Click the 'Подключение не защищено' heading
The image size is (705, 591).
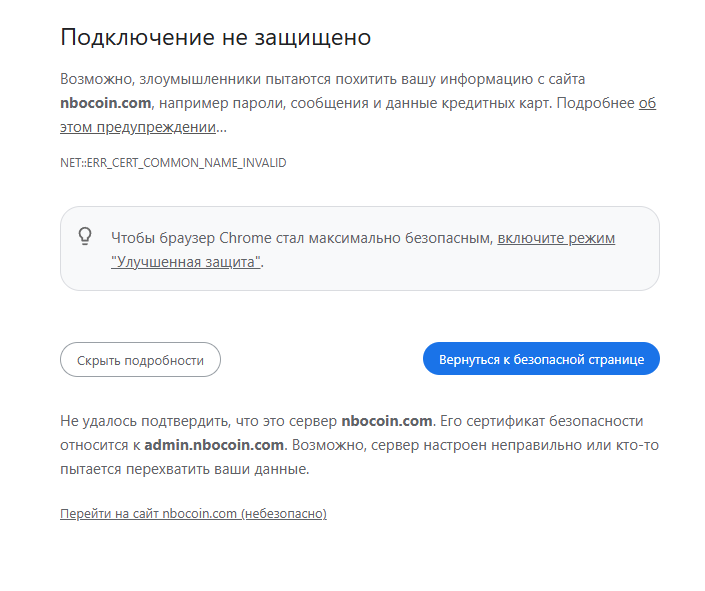[215, 37]
